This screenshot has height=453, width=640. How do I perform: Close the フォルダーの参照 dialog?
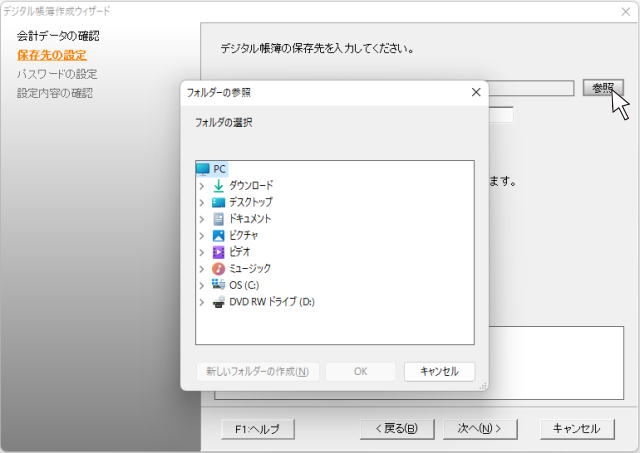click(476, 93)
